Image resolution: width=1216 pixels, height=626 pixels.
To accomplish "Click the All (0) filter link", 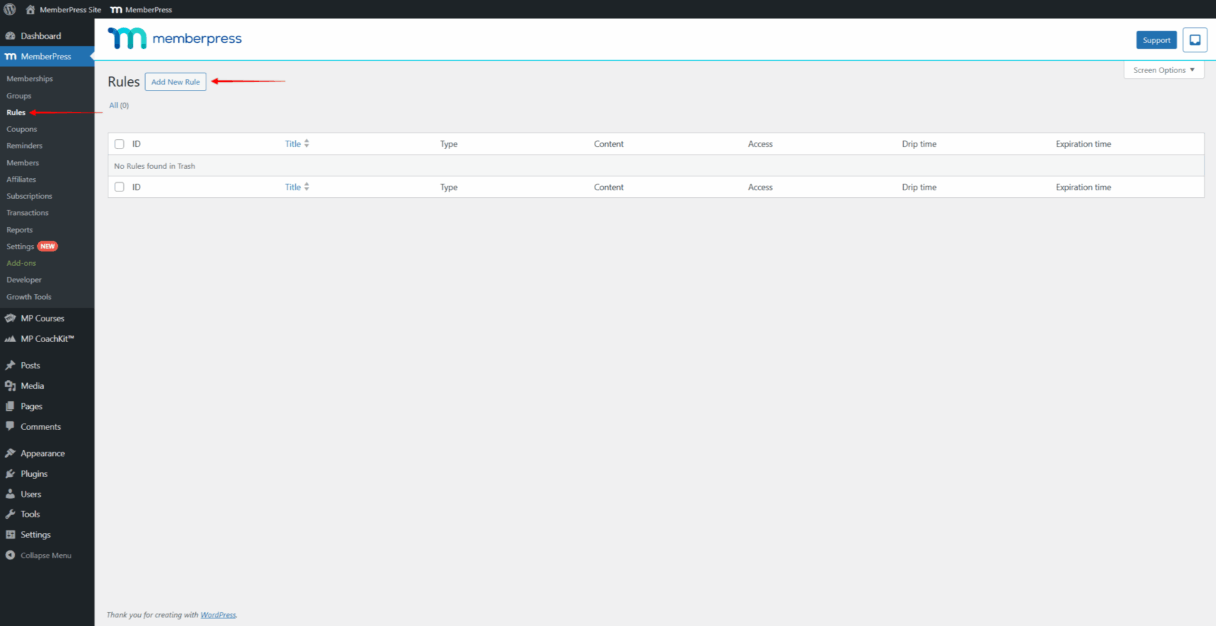I will pyautogui.click(x=119, y=105).
